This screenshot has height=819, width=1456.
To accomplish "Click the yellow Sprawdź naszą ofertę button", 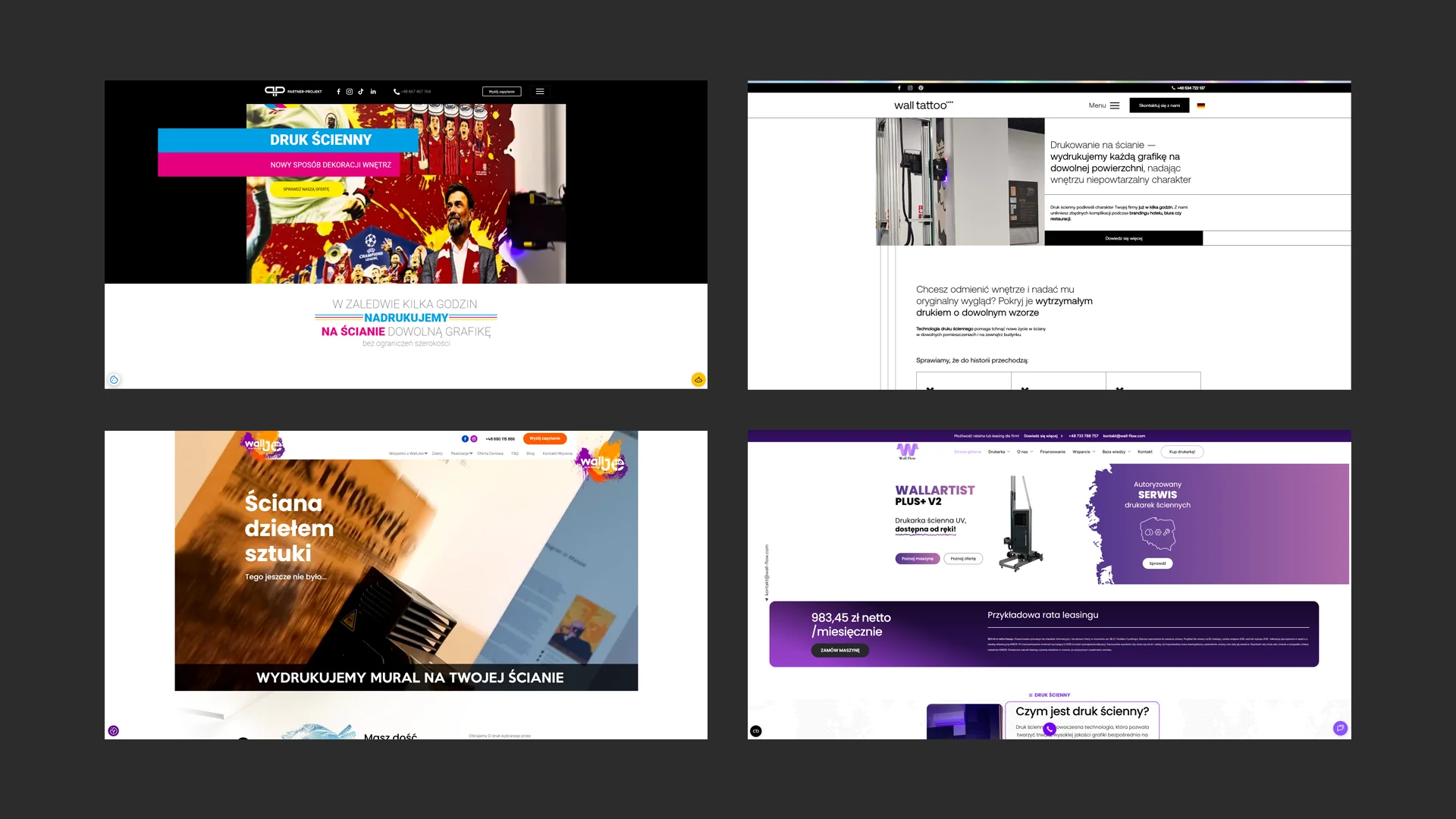I will 306,190.
